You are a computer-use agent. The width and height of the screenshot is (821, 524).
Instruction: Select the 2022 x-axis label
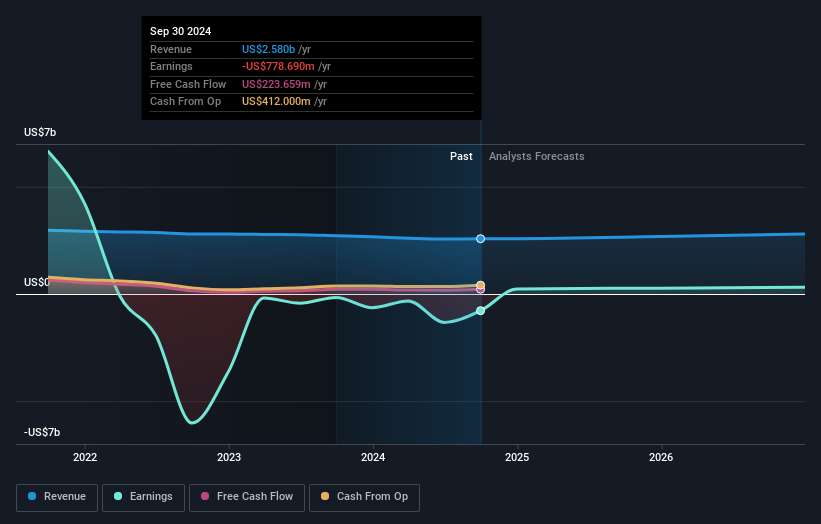[85, 458]
